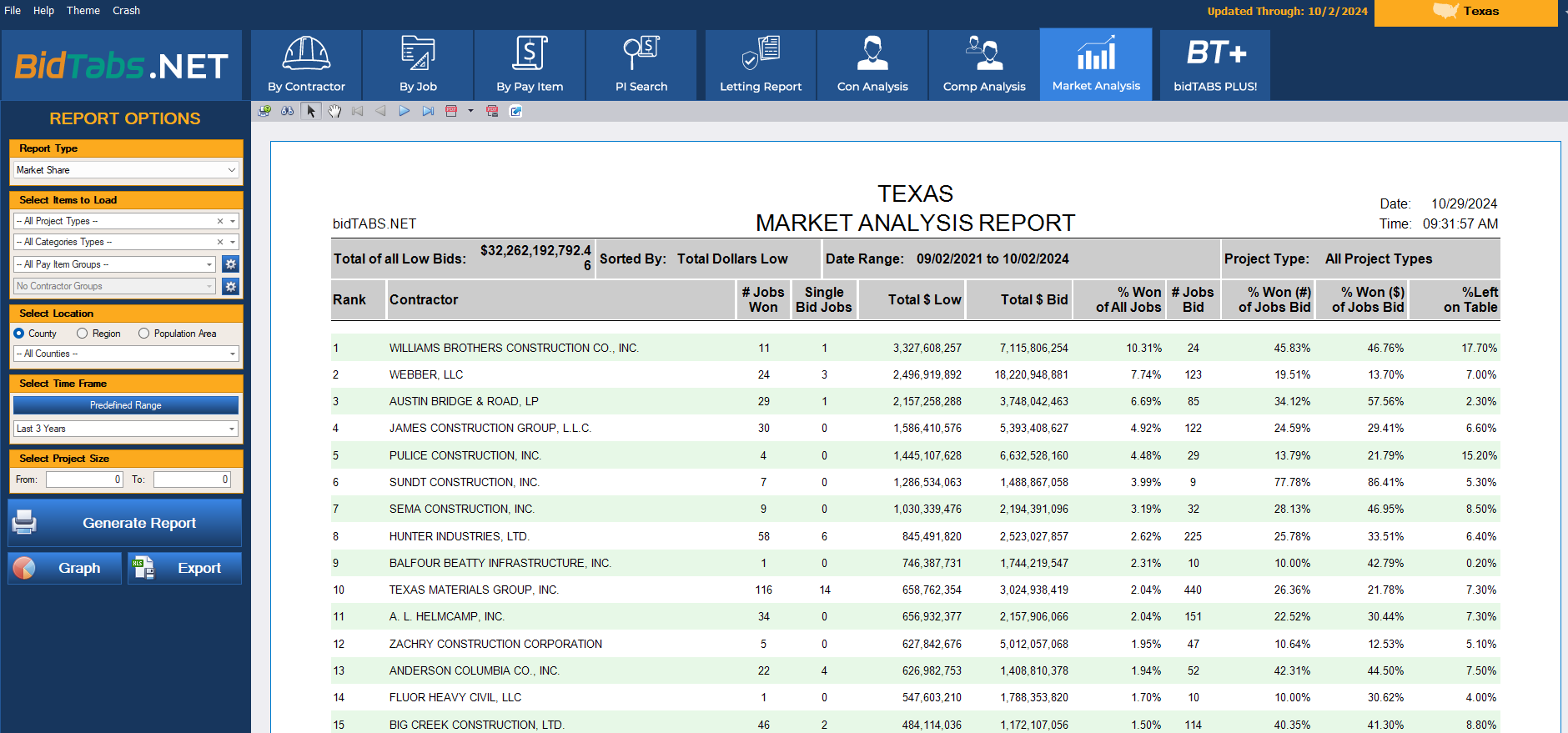Open Pay Item Groups settings gear
This screenshot has height=733, width=1568.
click(x=231, y=264)
